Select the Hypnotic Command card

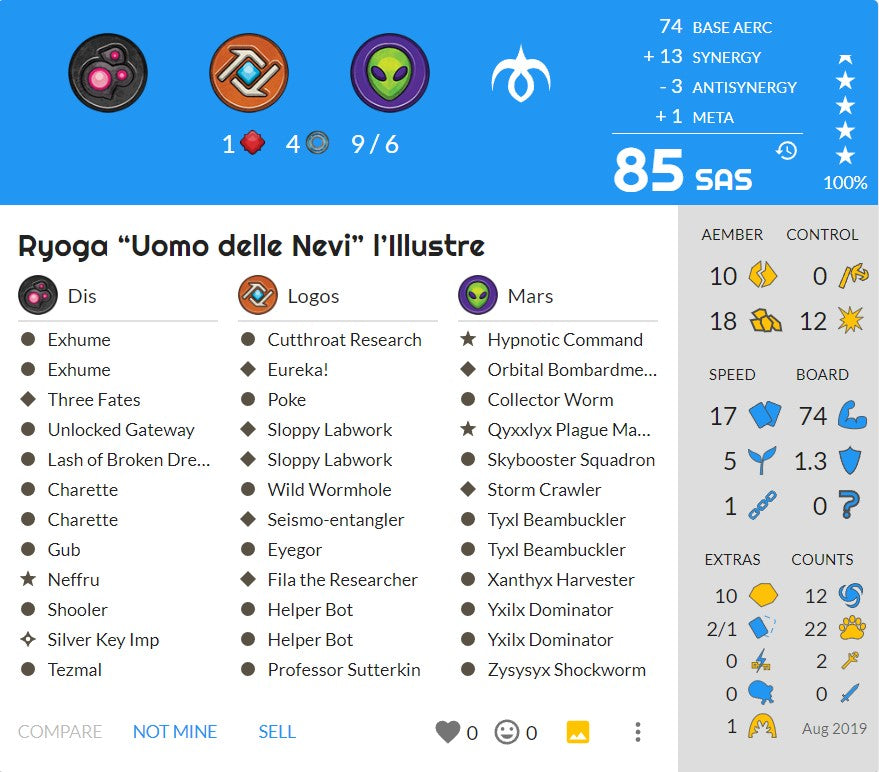565,340
